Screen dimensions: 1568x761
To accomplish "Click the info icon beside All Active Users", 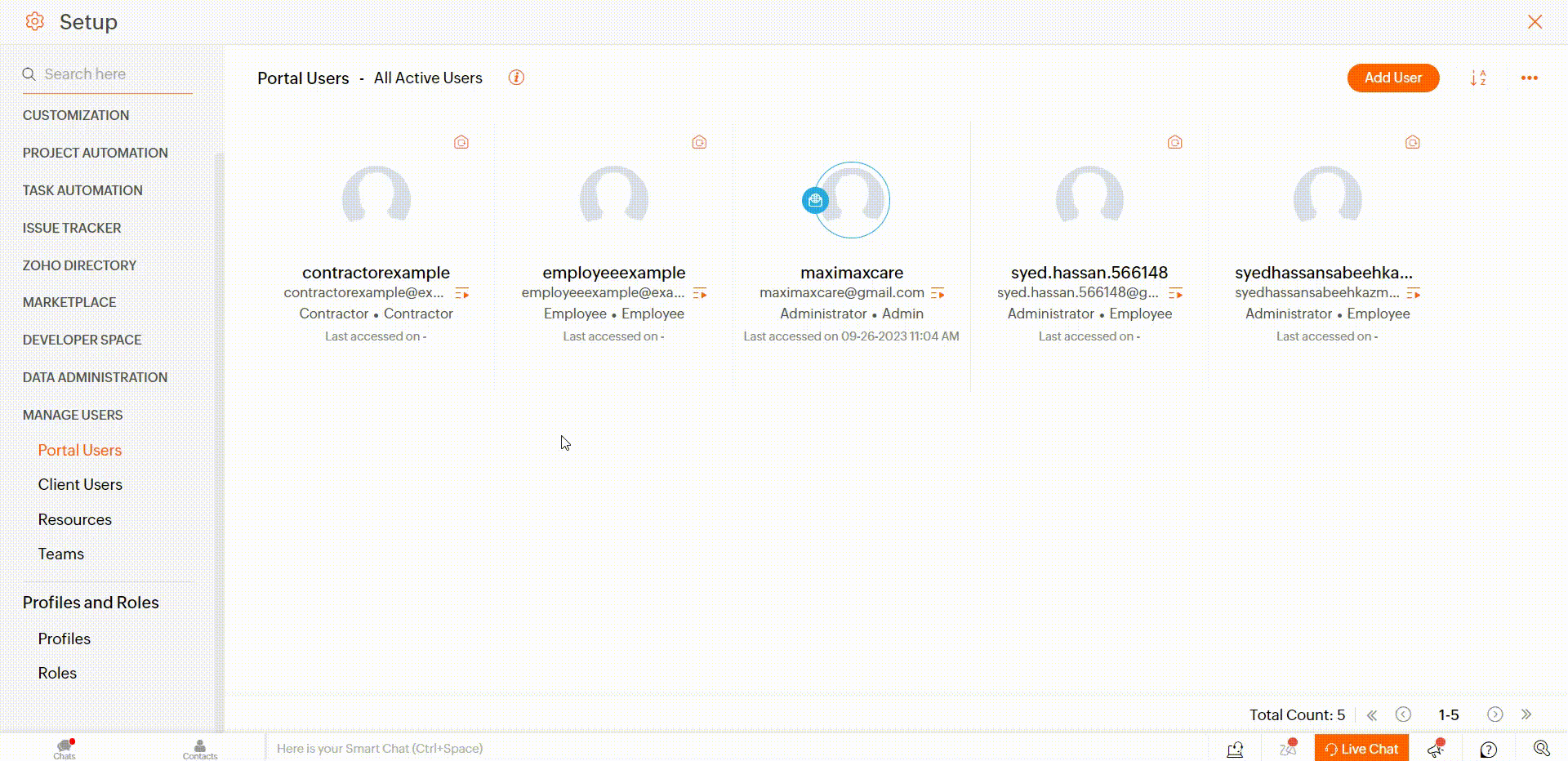I will point(516,78).
